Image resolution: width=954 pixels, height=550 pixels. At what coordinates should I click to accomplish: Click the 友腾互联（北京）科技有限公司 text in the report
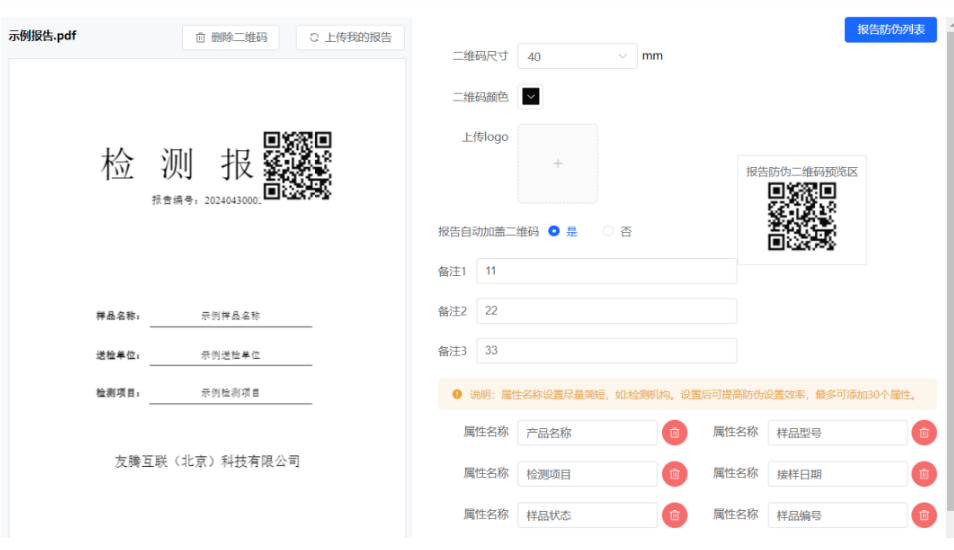tap(207, 461)
